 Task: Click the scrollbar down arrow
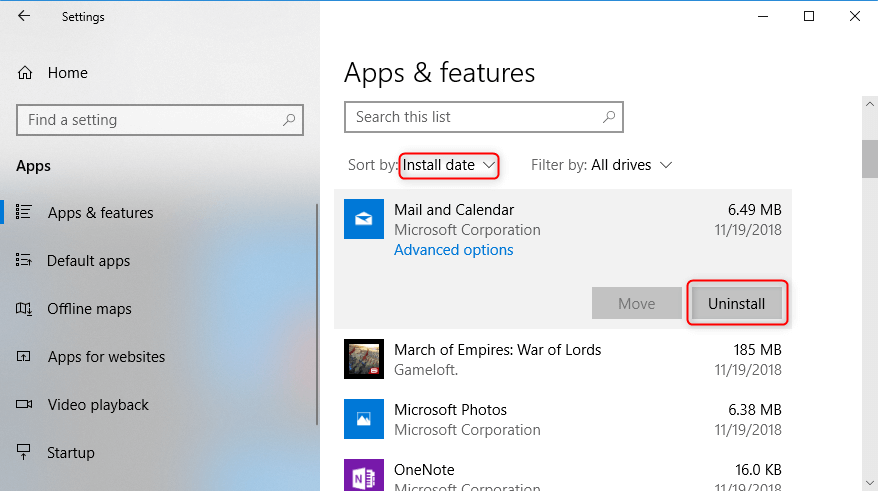(870, 483)
